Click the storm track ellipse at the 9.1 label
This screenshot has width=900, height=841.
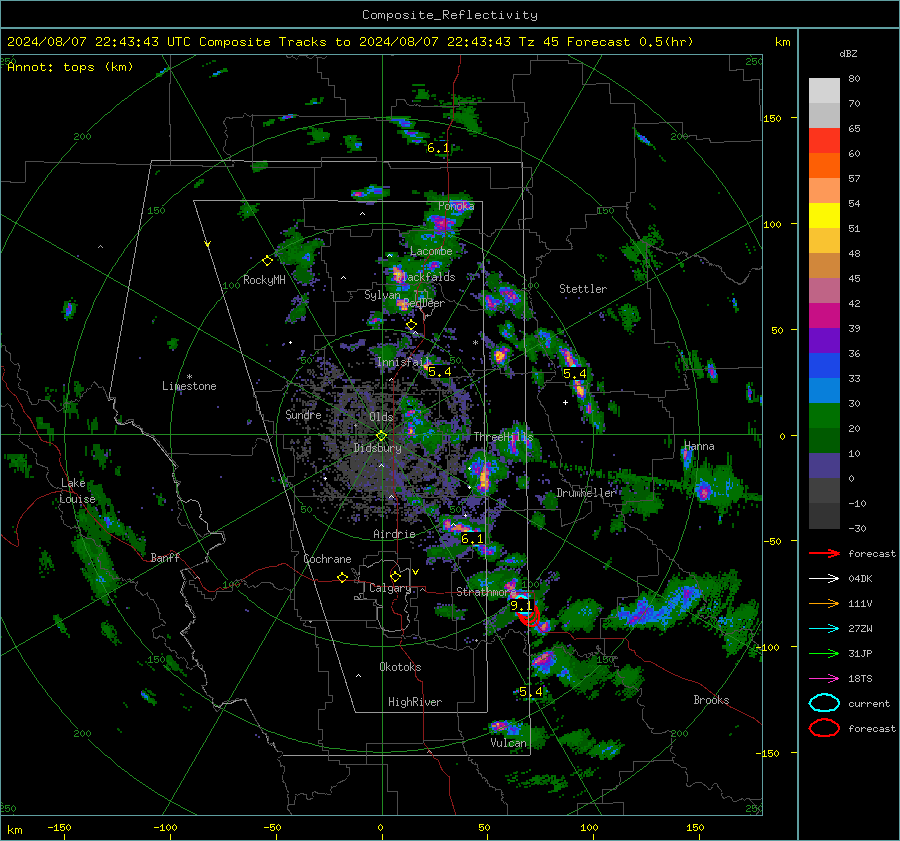523,604
